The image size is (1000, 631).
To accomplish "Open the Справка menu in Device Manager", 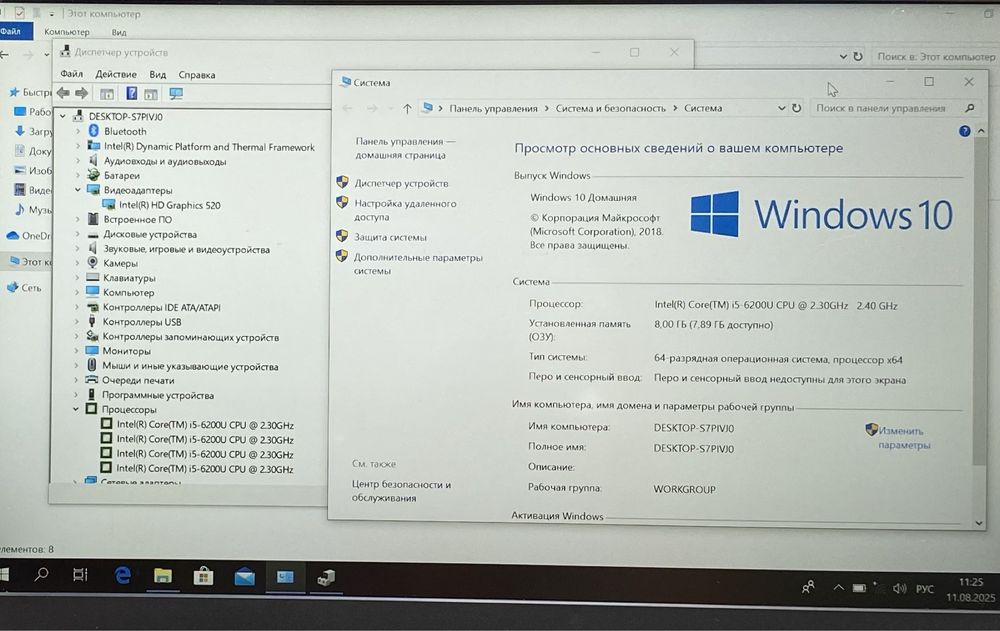I will click(x=196, y=75).
